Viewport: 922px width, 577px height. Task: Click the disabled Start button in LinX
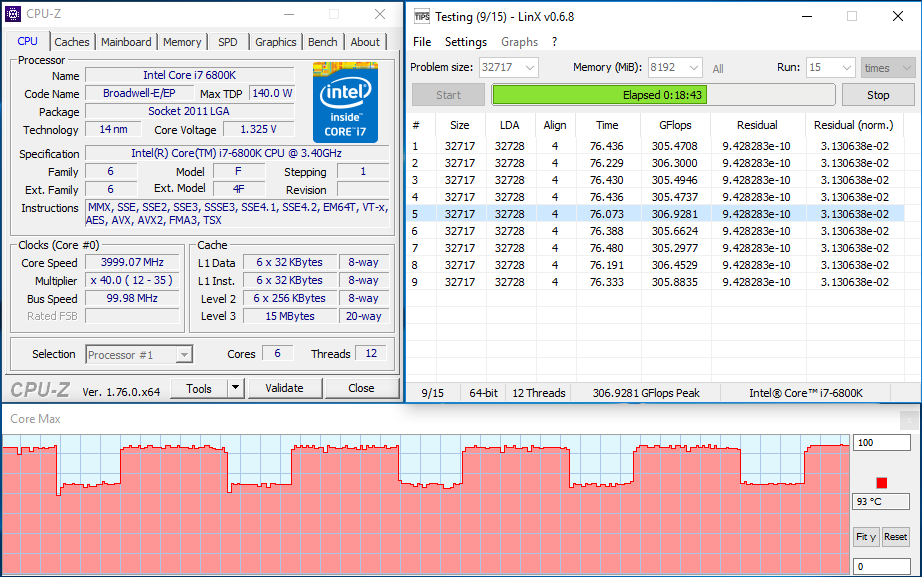(x=448, y=95)
